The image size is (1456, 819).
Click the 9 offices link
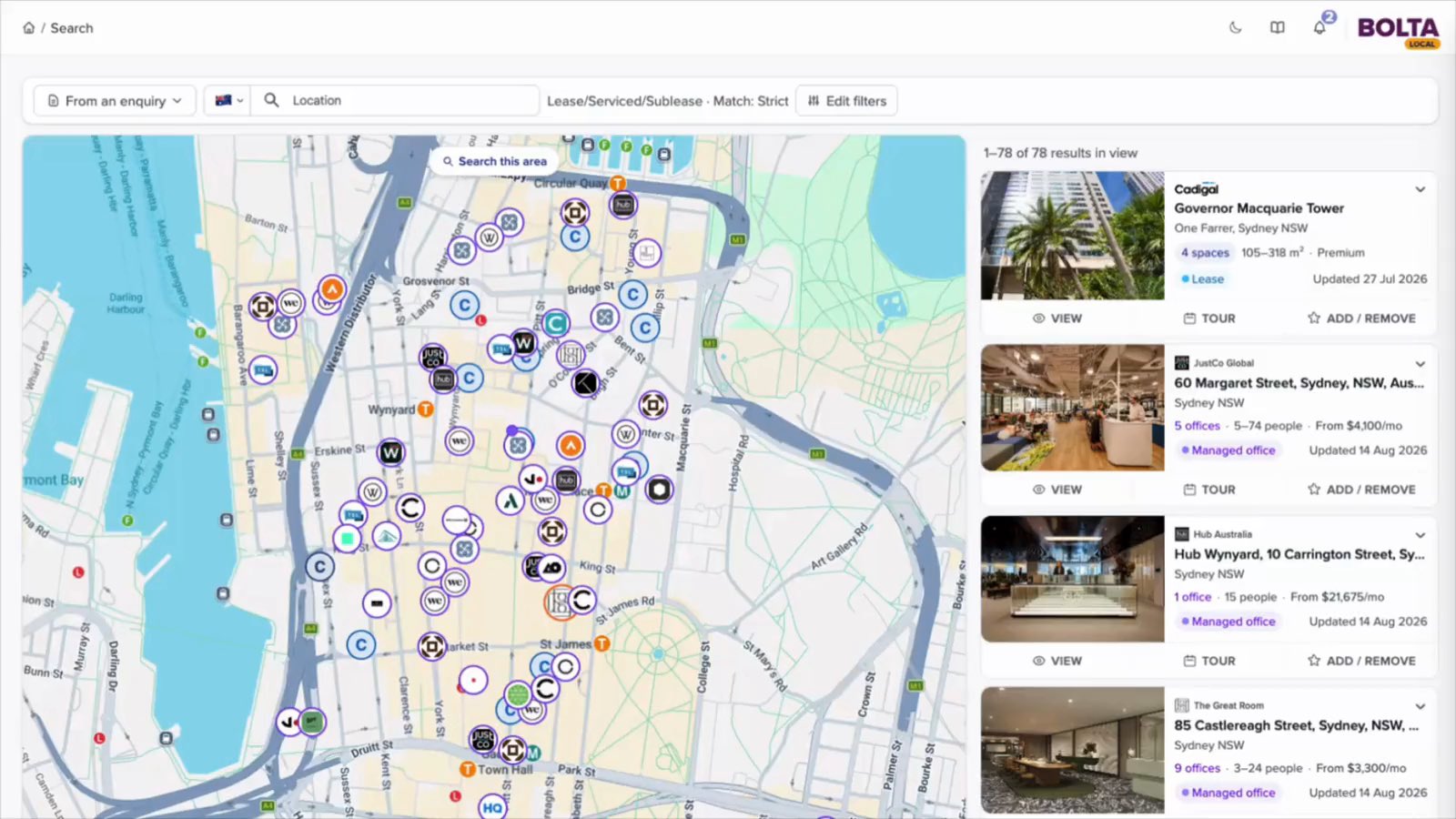tap(1197, 768)
